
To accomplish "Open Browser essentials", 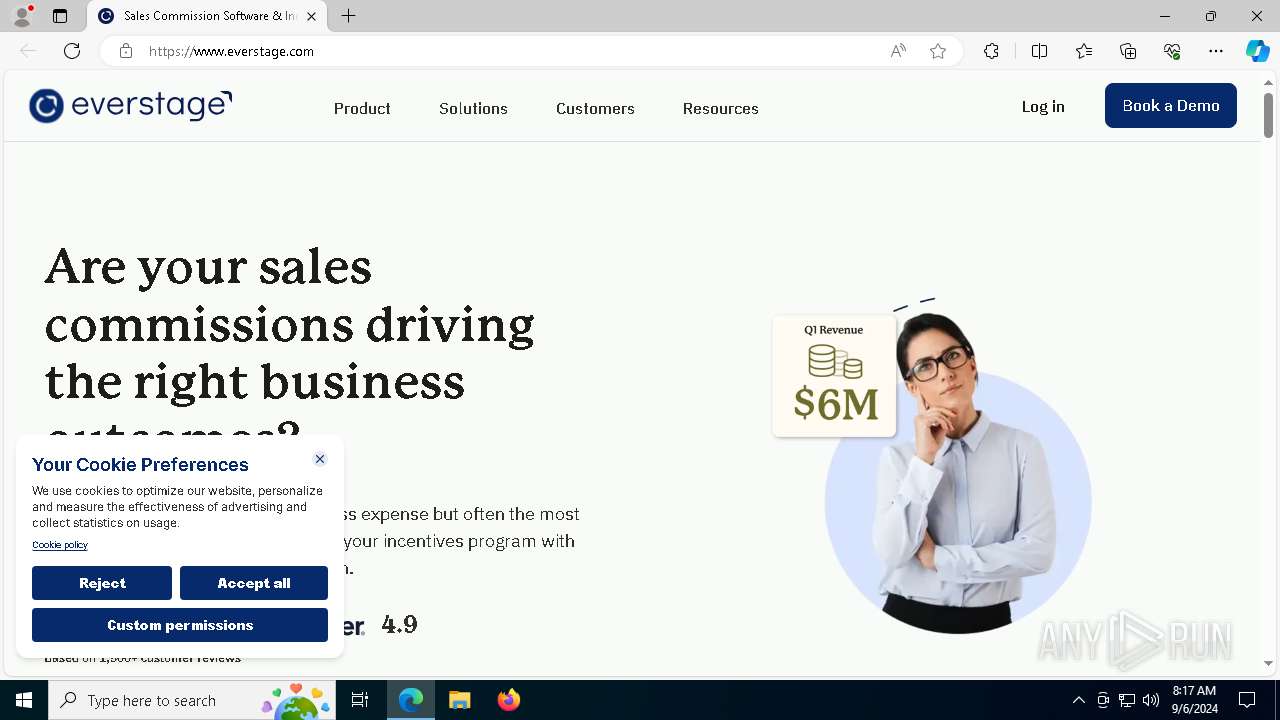I will pos(1172,51).
